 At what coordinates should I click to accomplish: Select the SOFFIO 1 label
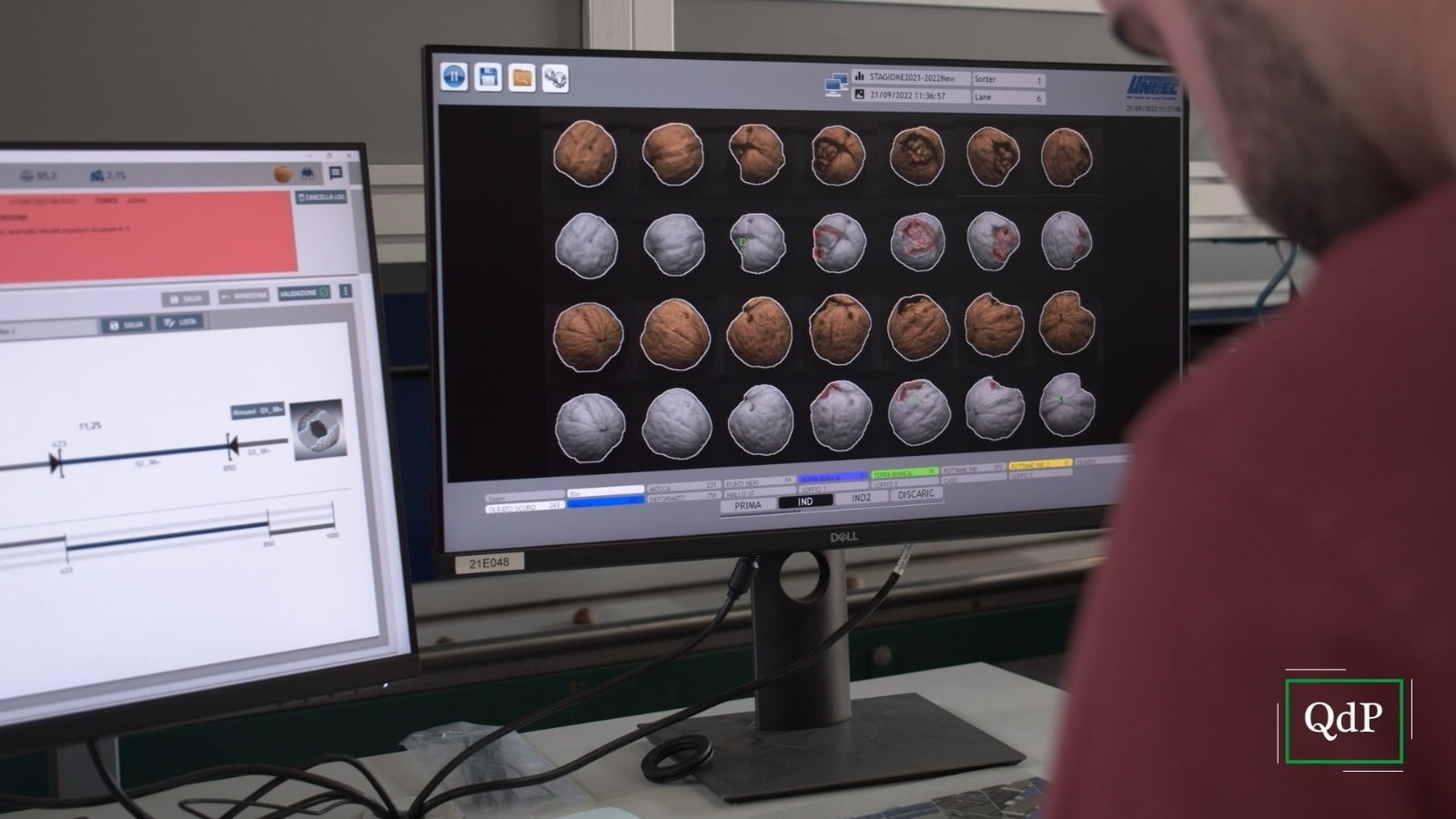833,488
